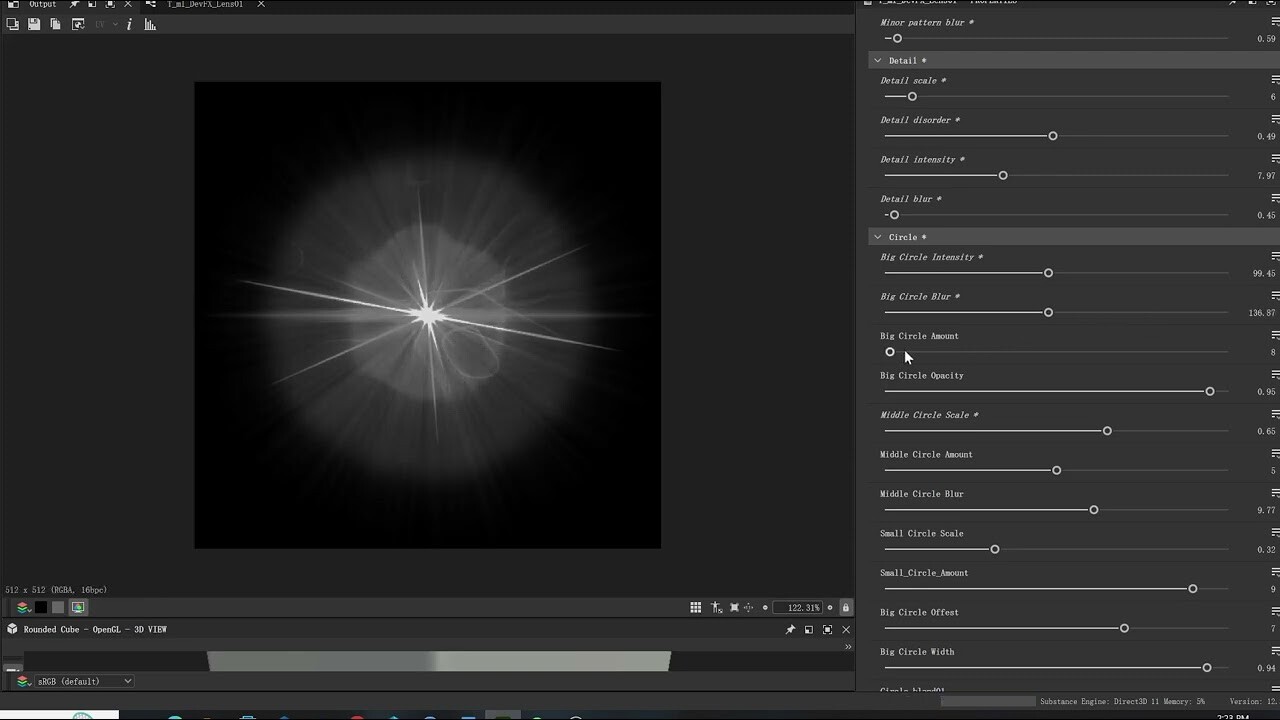1280x720 pixels.
Task: Collapse the Circle parameter section
Action: pos(877,237)
